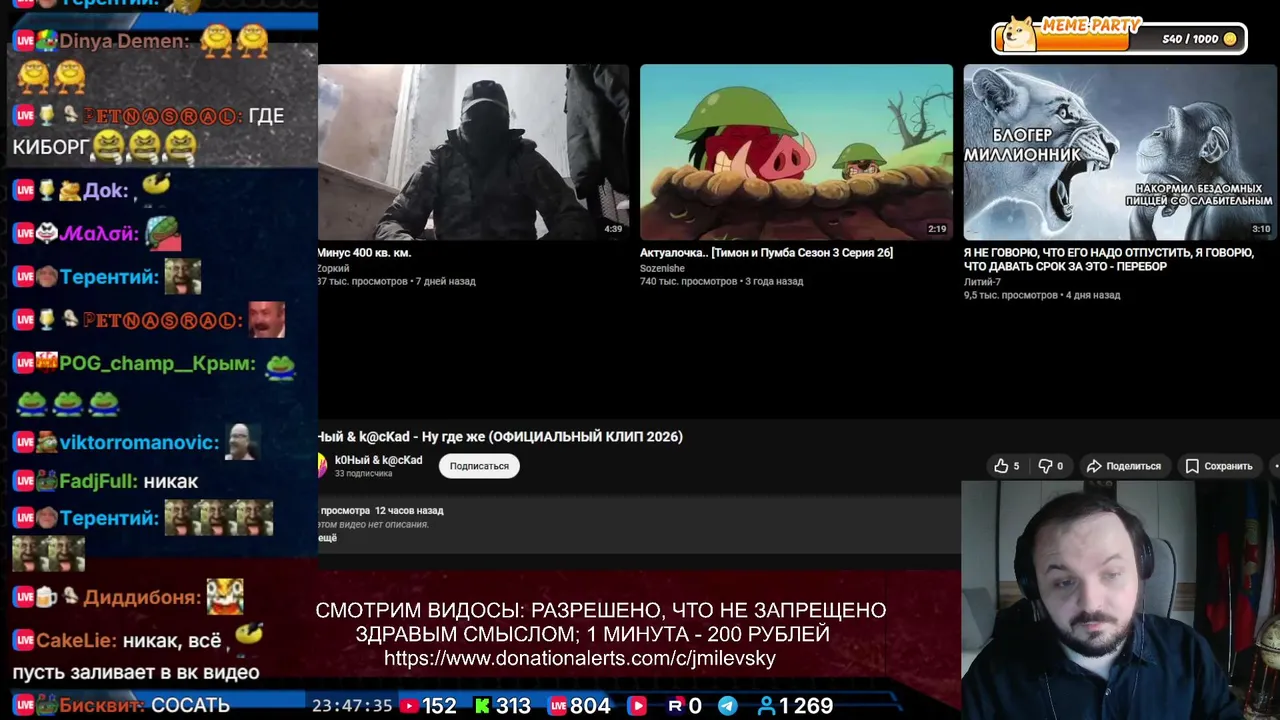This screenshot has height=720, width=1280.
Task: Open the Тимон и Пумба video thumbnail
Action: pos(796,152)
